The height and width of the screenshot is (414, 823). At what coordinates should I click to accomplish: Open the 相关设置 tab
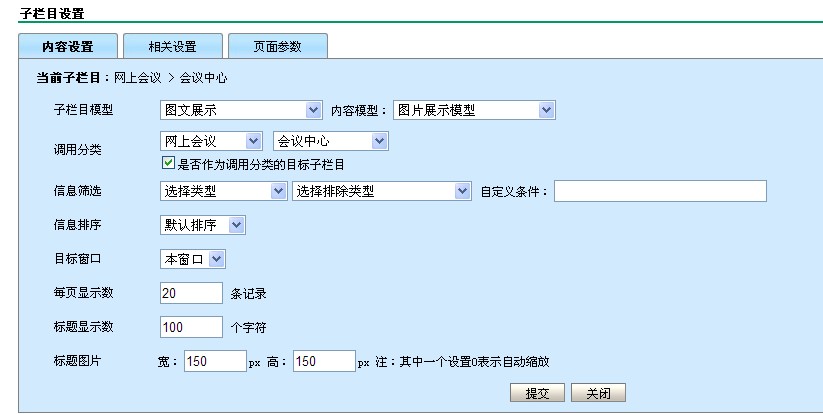pyautogui.click(x=171, y=47)
